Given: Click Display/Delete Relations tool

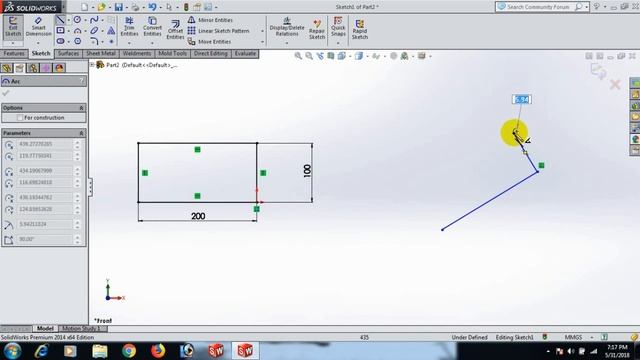Looking at the screenshot, I should 287,27.
